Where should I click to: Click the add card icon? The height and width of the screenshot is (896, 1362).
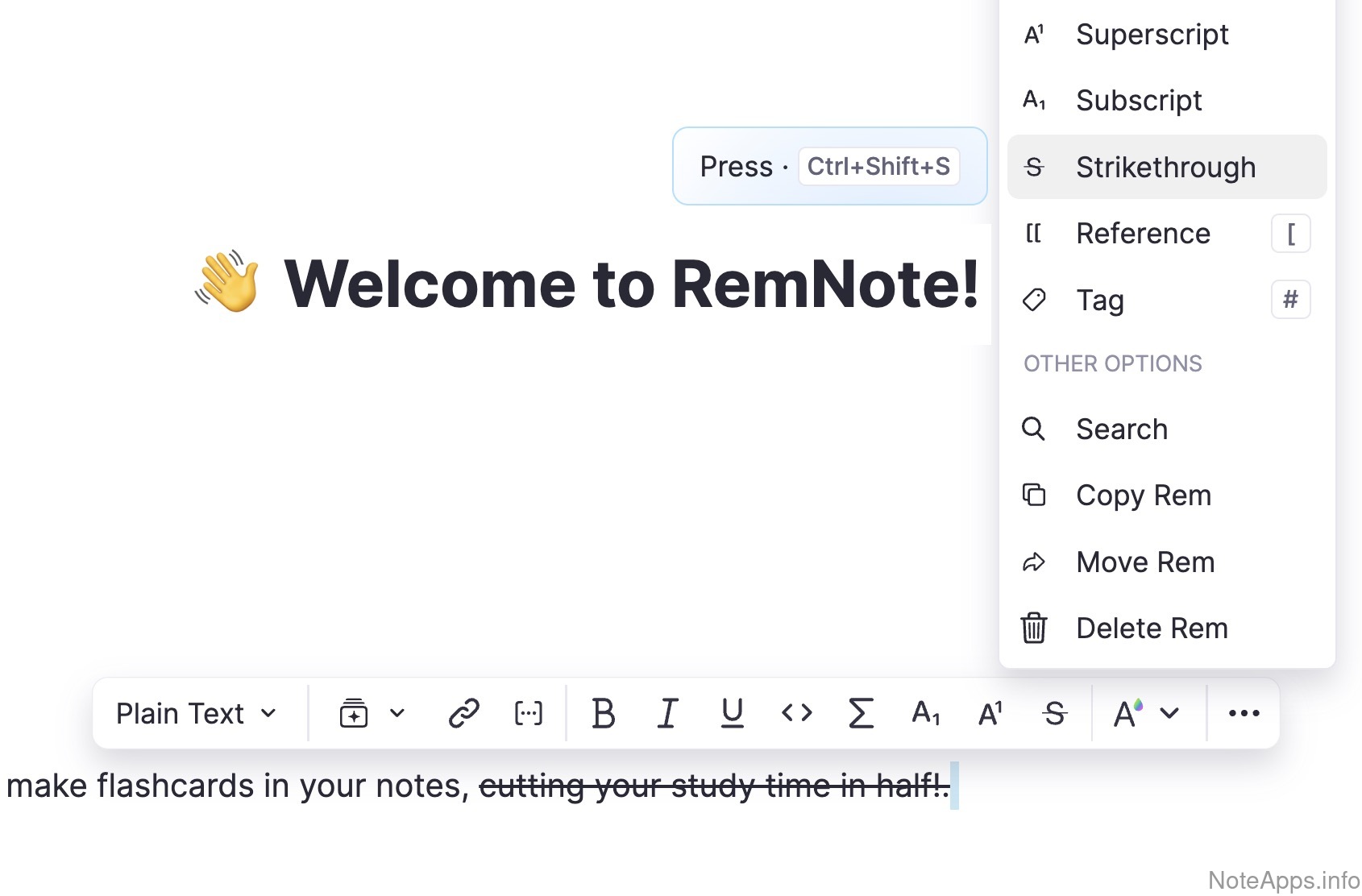coord(354,713)
